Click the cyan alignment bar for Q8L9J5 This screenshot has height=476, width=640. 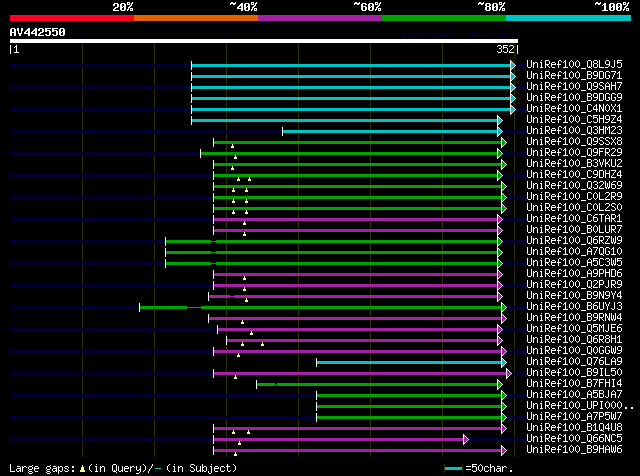pyautogui.click(x=351, y=65)
